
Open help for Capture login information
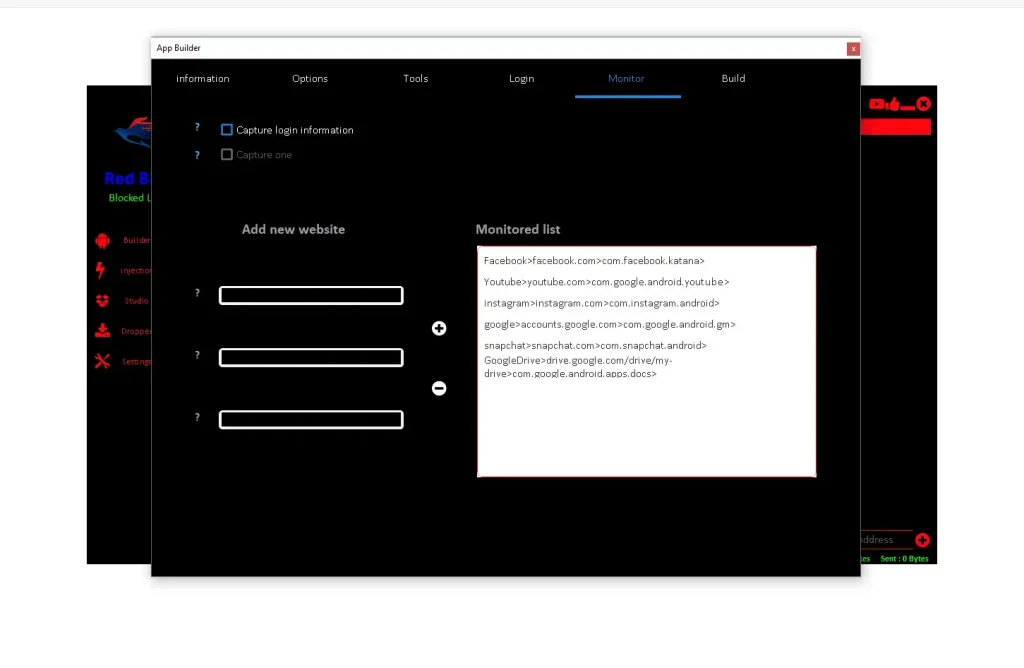(197, 127)
